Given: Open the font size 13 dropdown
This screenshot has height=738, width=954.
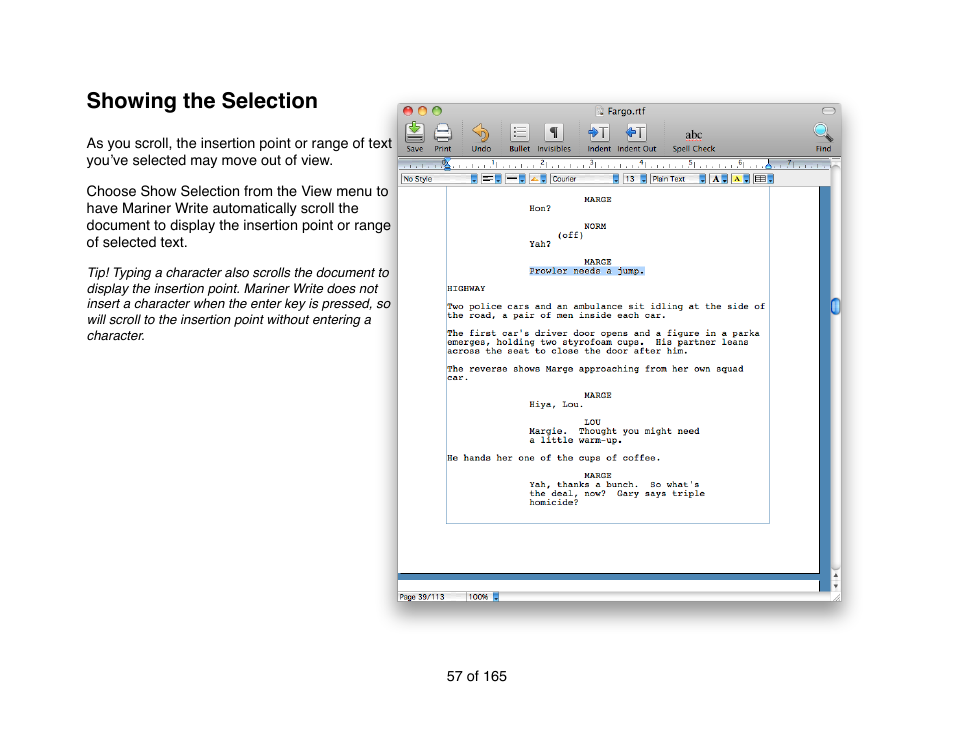Looking at the screenshot, I should tap(635, 179).
